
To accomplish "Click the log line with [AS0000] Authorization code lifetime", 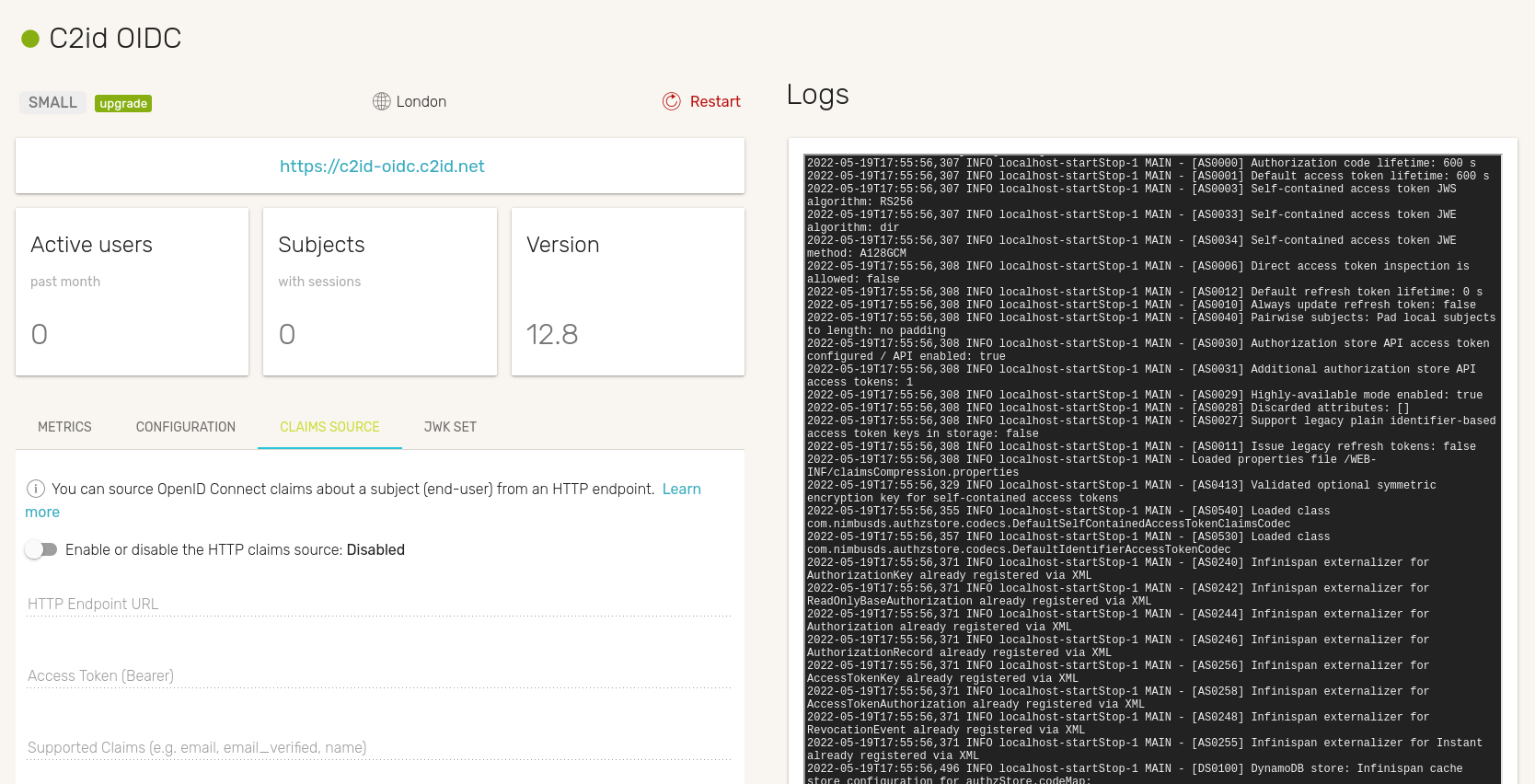I will [x=1141, y=163].
